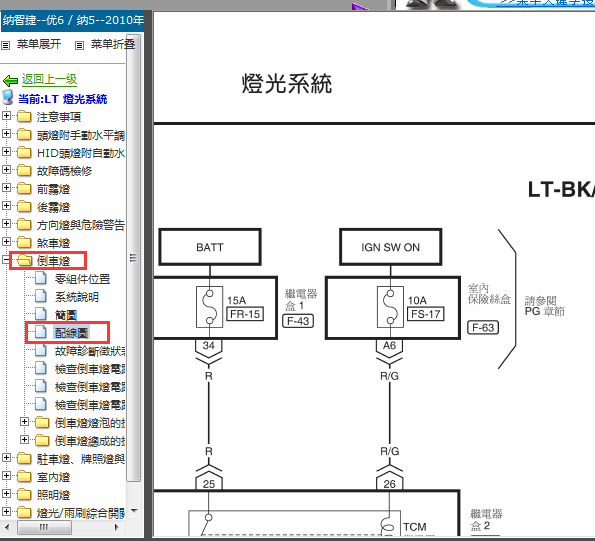
Task: Click the IGN SW ON box
Action: pos(390,247)
